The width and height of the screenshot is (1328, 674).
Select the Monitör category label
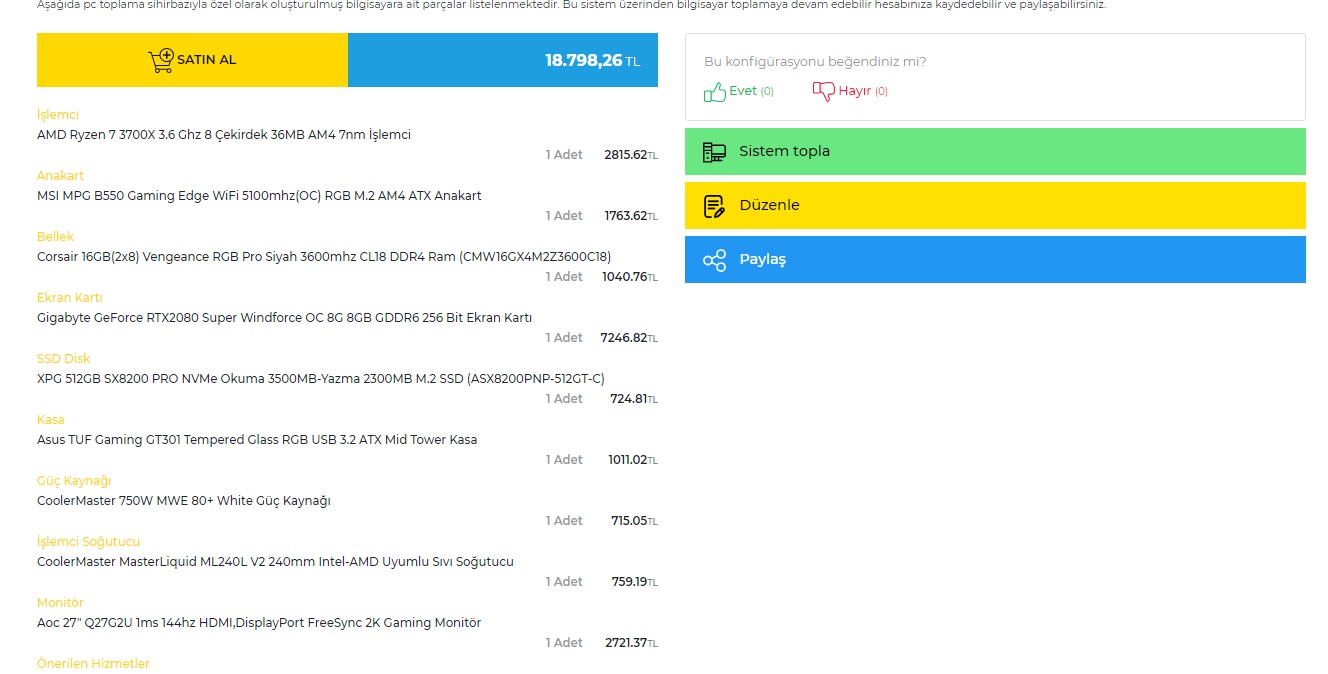pos(60,603)
